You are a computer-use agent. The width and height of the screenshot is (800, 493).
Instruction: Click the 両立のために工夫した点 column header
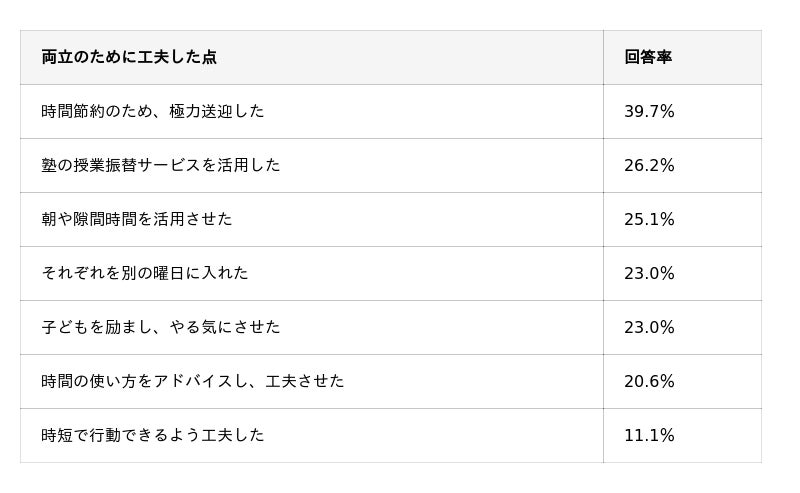click(129, 57)
